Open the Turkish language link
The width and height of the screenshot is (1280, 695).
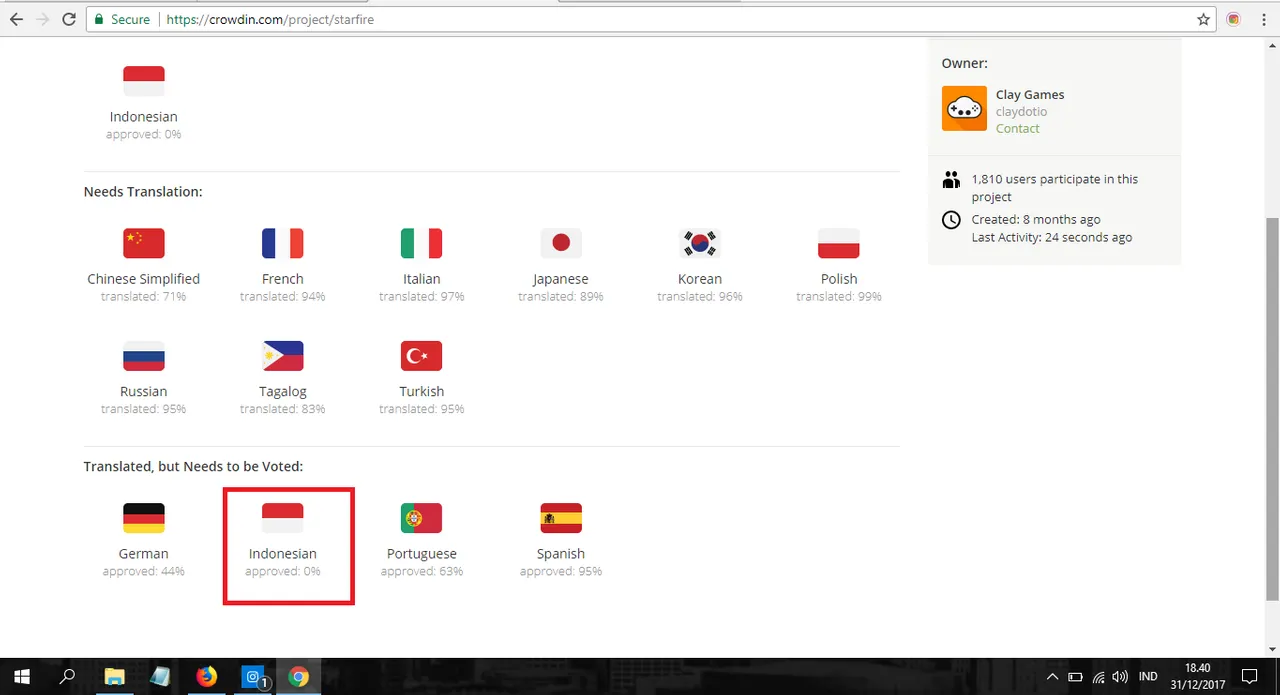tap(422, 391)
